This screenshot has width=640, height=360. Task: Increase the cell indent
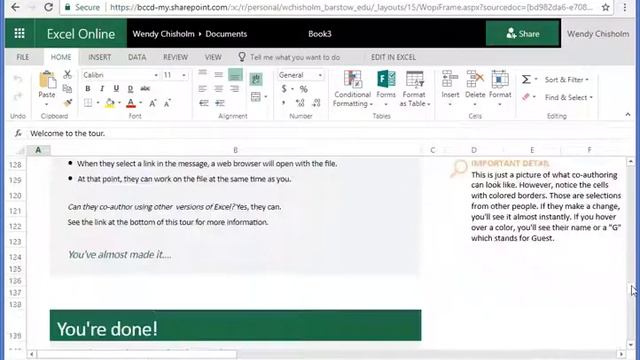tap(220, 103)
